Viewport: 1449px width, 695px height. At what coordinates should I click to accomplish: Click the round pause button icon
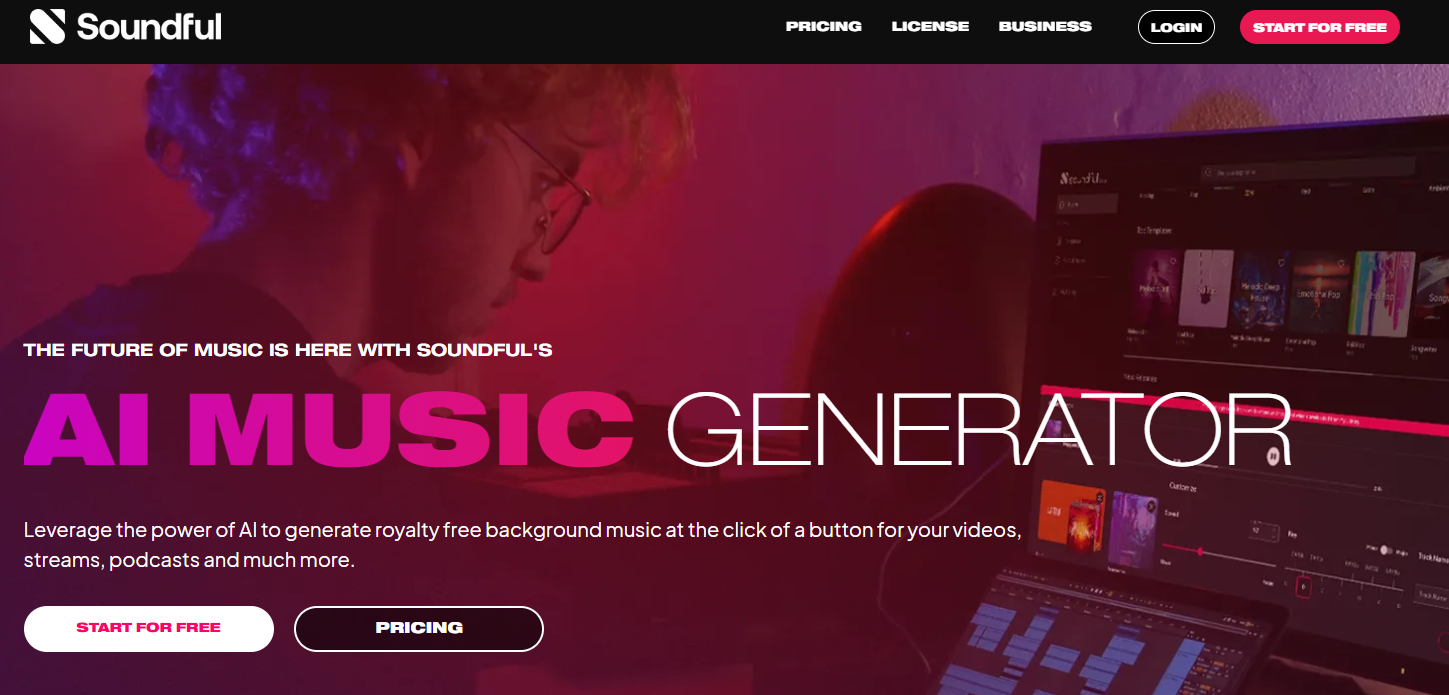coord(1272,456)
